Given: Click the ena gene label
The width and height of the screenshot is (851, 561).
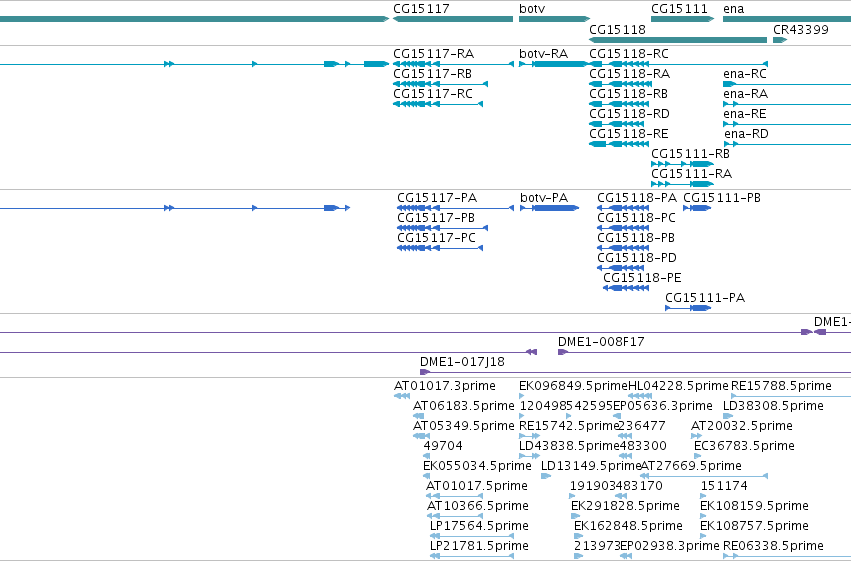Looking at the screenshot, I should tap(733, 9).
